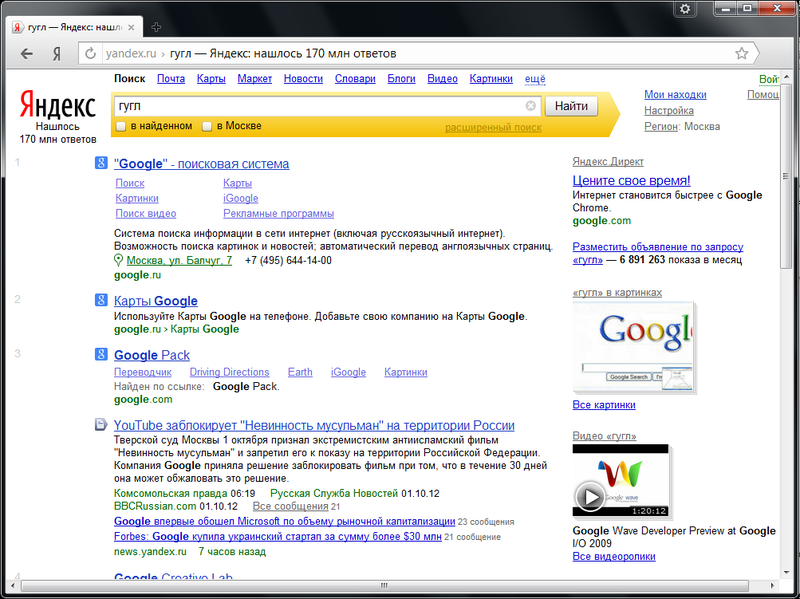Open 'расширенный поиск' link
The height and width of the screenshot is (599, 800).
tap(493, 127)
